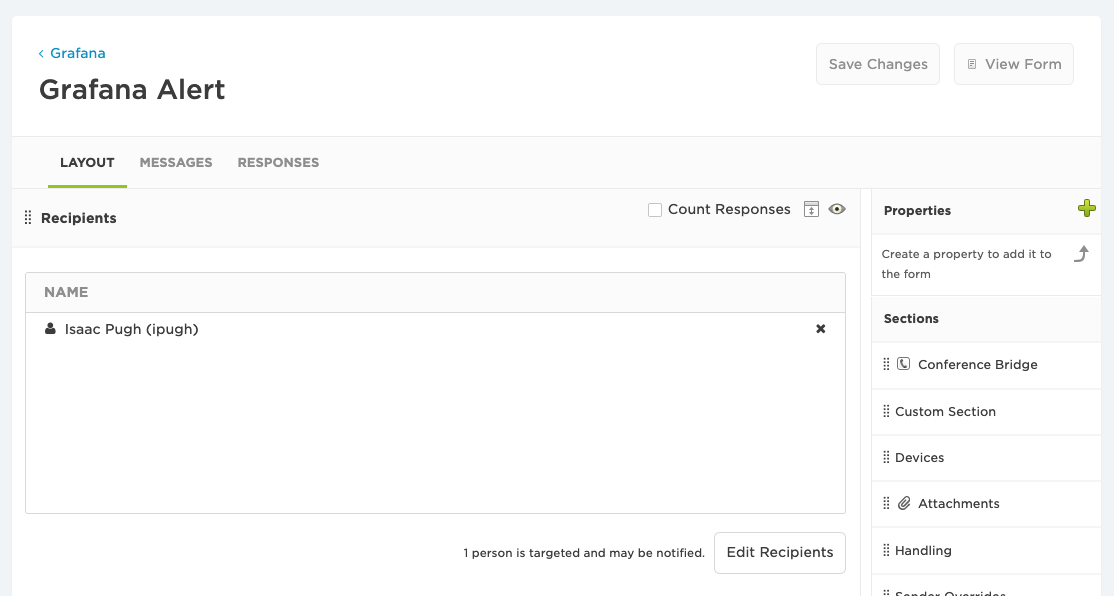1114x596 pixels.
Task: Enable the Count Responses checkbox
Action: click(x=655, y=210)
